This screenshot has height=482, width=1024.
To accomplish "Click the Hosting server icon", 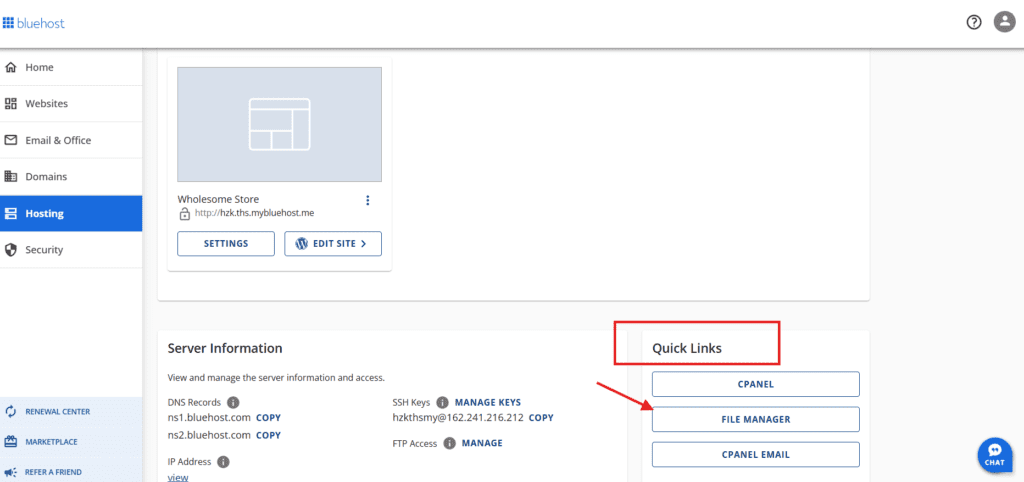I will pos(11,214).
